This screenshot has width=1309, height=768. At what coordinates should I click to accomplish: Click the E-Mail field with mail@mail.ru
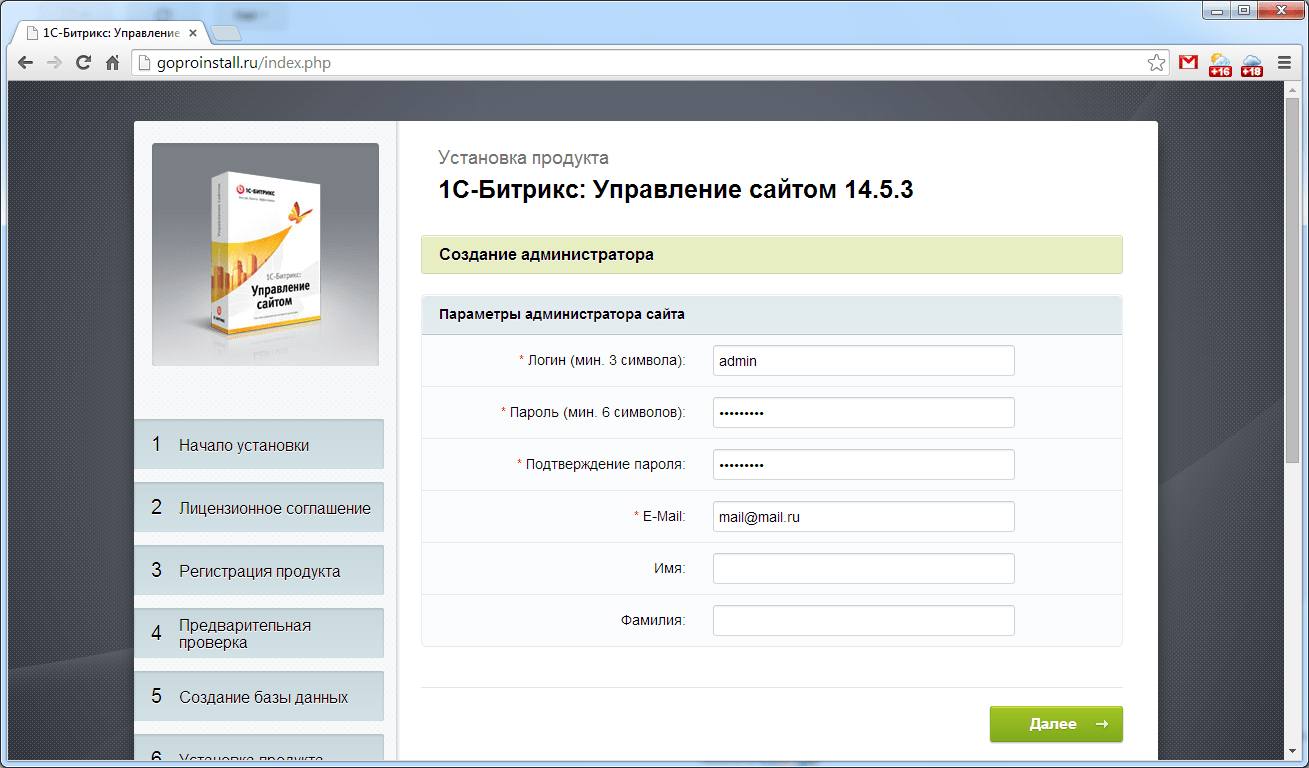(x=864, y=517)
